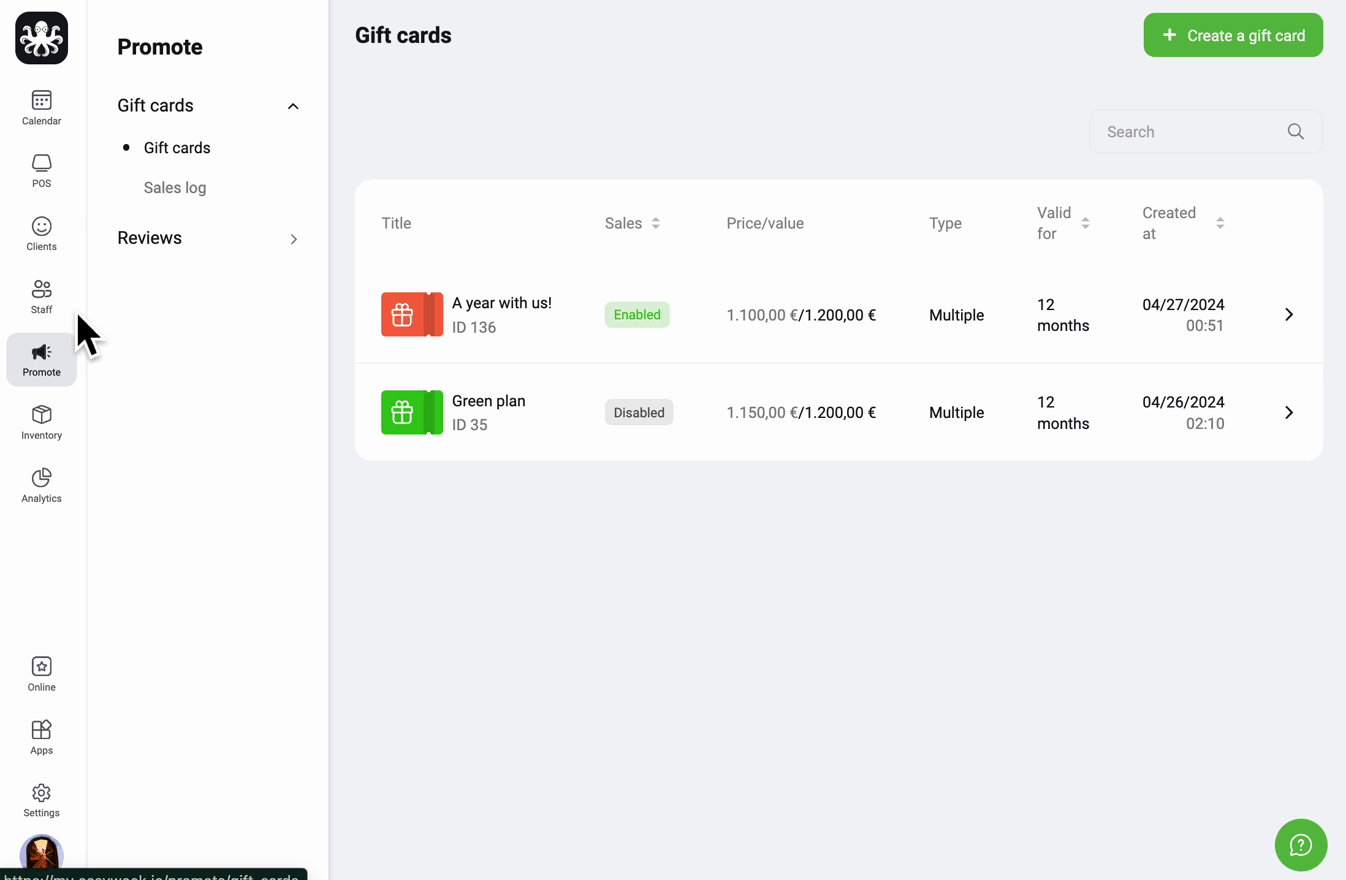This screenshot has height=880, width=1346.
Task: Click the octopus app logo
Action: 41,38
